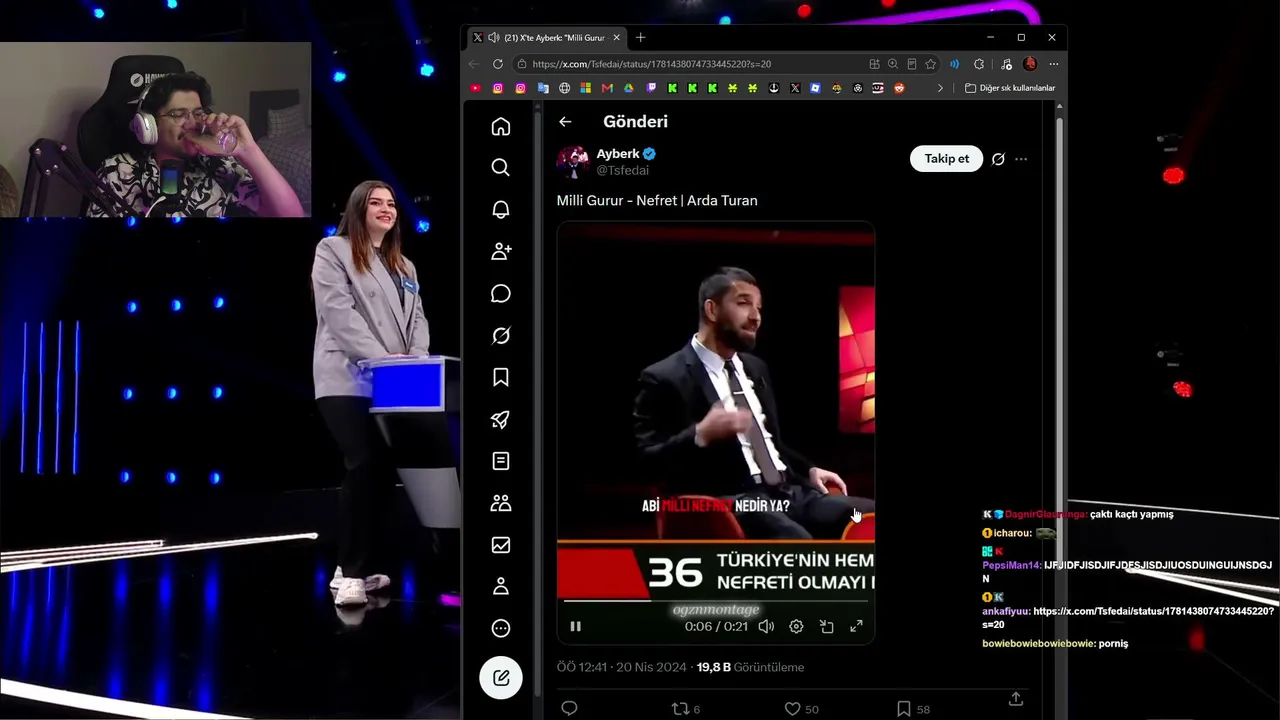Open a new browser tab

click(x=641, y=38)
